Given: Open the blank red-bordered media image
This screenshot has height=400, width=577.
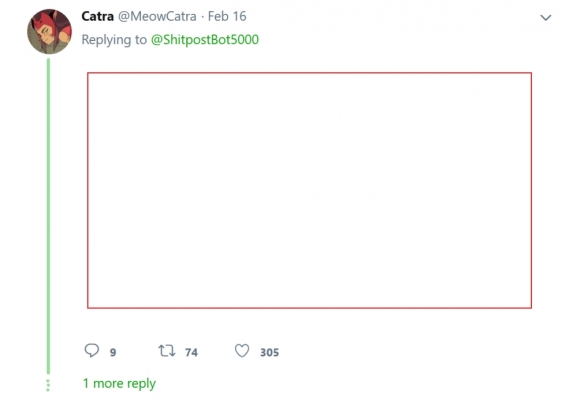Looking at the screenshot, I should (309, 190).
